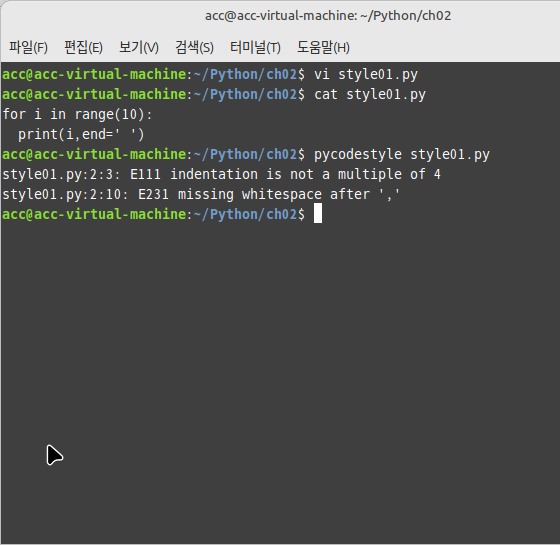The image size is (560, 545).
Task: Click the E231 missing whitespace warning line
Action: pos(201,195)
